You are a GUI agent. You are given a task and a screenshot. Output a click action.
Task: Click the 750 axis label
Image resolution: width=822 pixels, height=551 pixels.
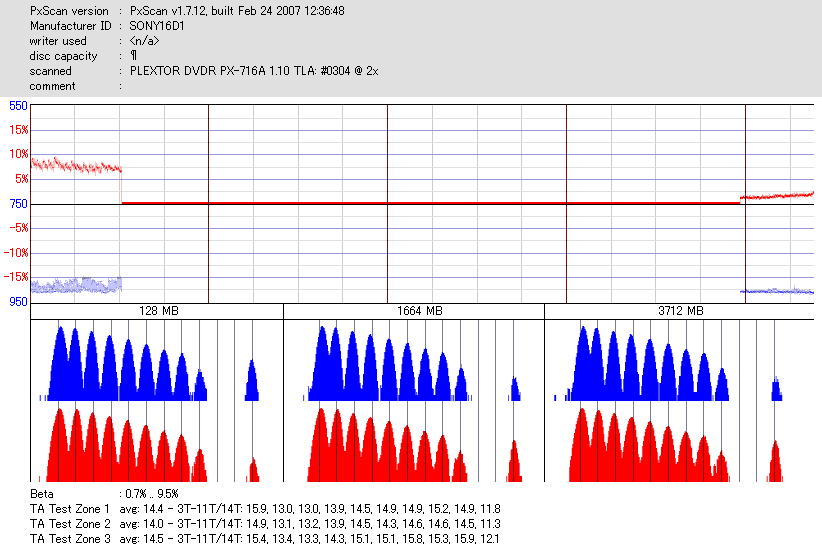pyautogui.click(x=18, y=203)
